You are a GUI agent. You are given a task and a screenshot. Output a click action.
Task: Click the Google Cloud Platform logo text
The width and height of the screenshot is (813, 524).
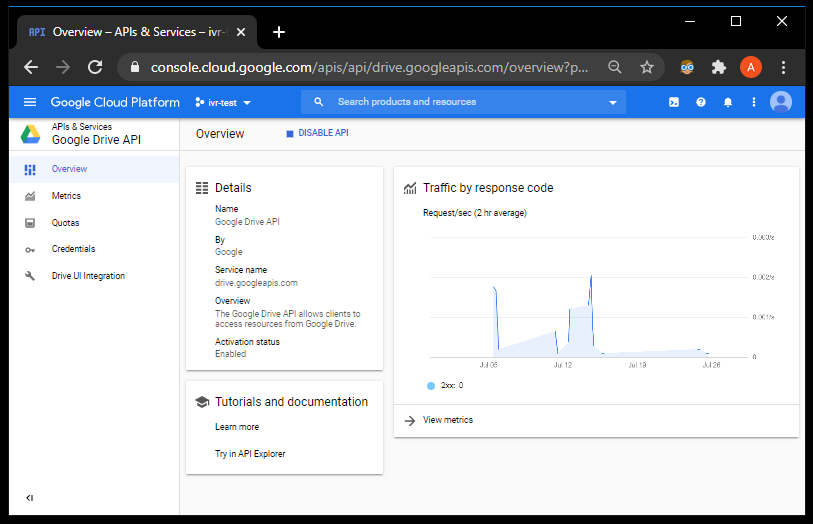point(115,102)
